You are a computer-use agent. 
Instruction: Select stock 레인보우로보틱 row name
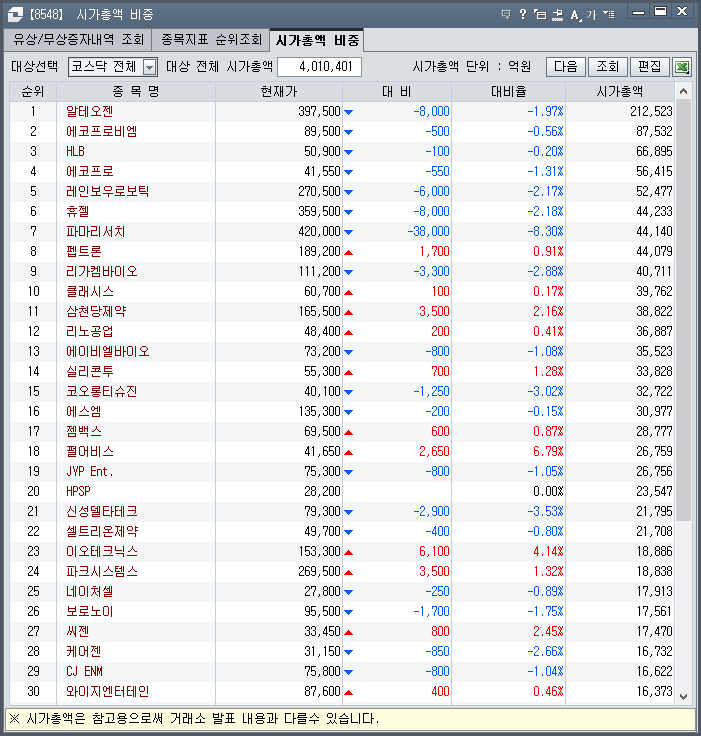108,192
